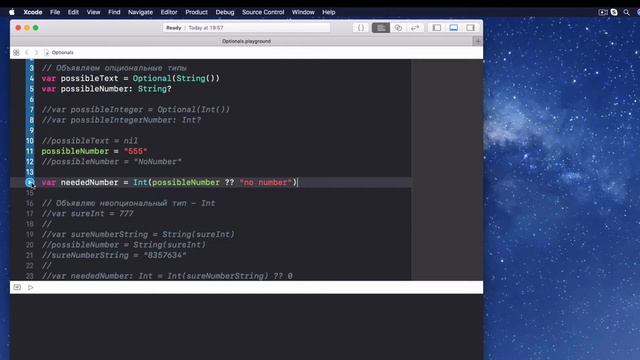Click the Skype status icon in the menu bar

click(x=614, y=12)
